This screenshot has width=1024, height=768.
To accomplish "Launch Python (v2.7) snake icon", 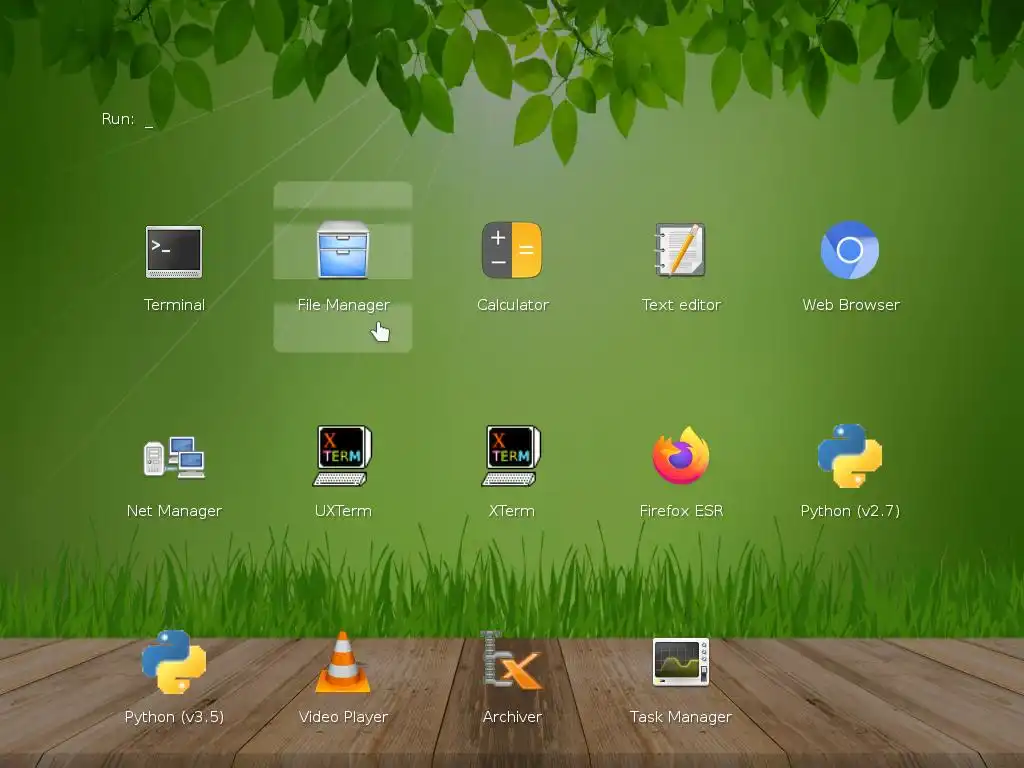I will point(850,456).
